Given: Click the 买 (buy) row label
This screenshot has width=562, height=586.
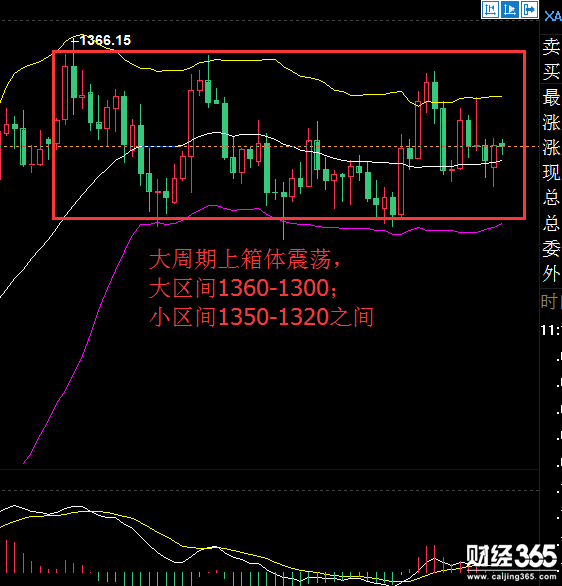Looking at the screenshot, I should point(551,72).
